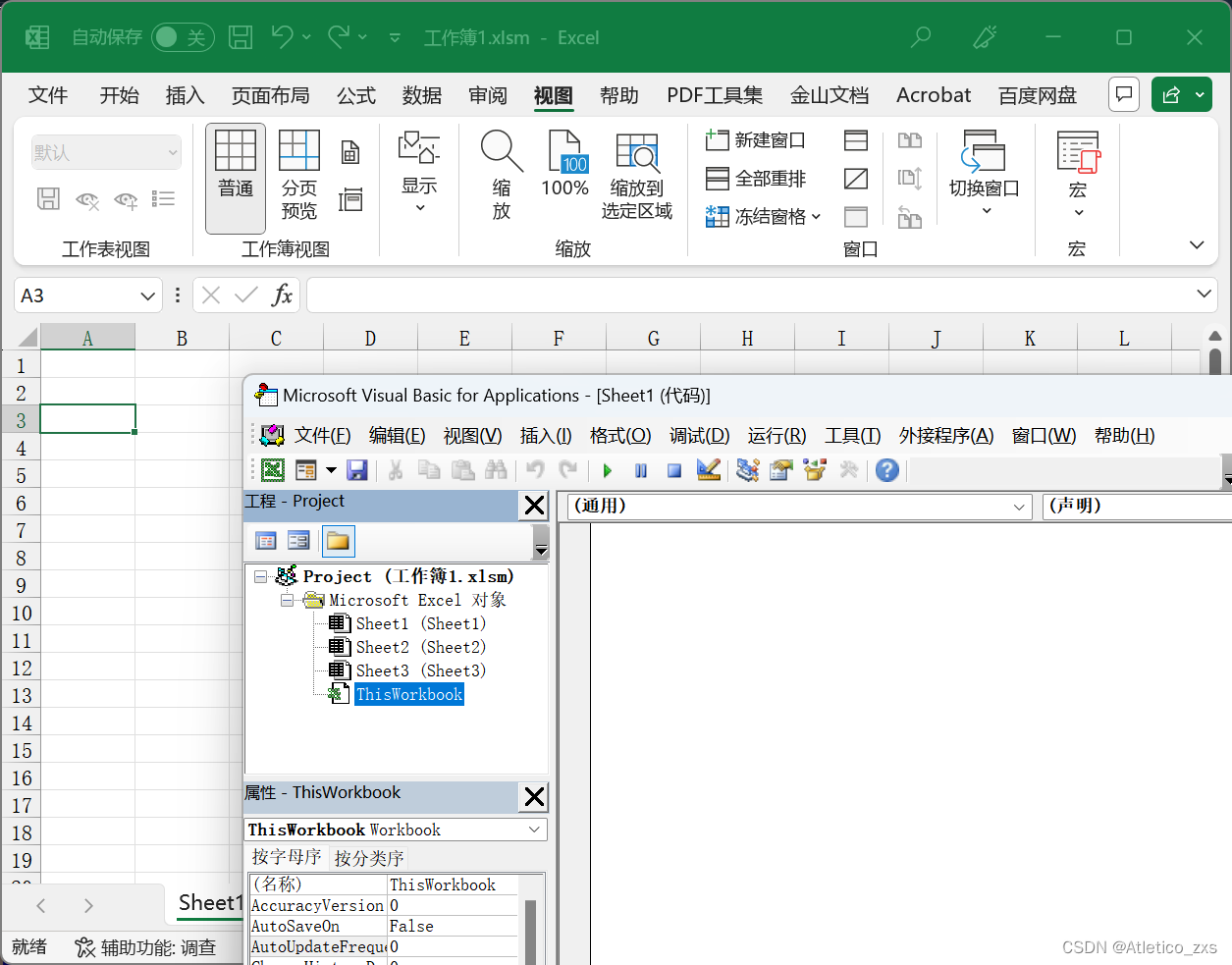Open the Show (显示) dropdown
This screenshot has width=1232, height=965.
[419, 172]
